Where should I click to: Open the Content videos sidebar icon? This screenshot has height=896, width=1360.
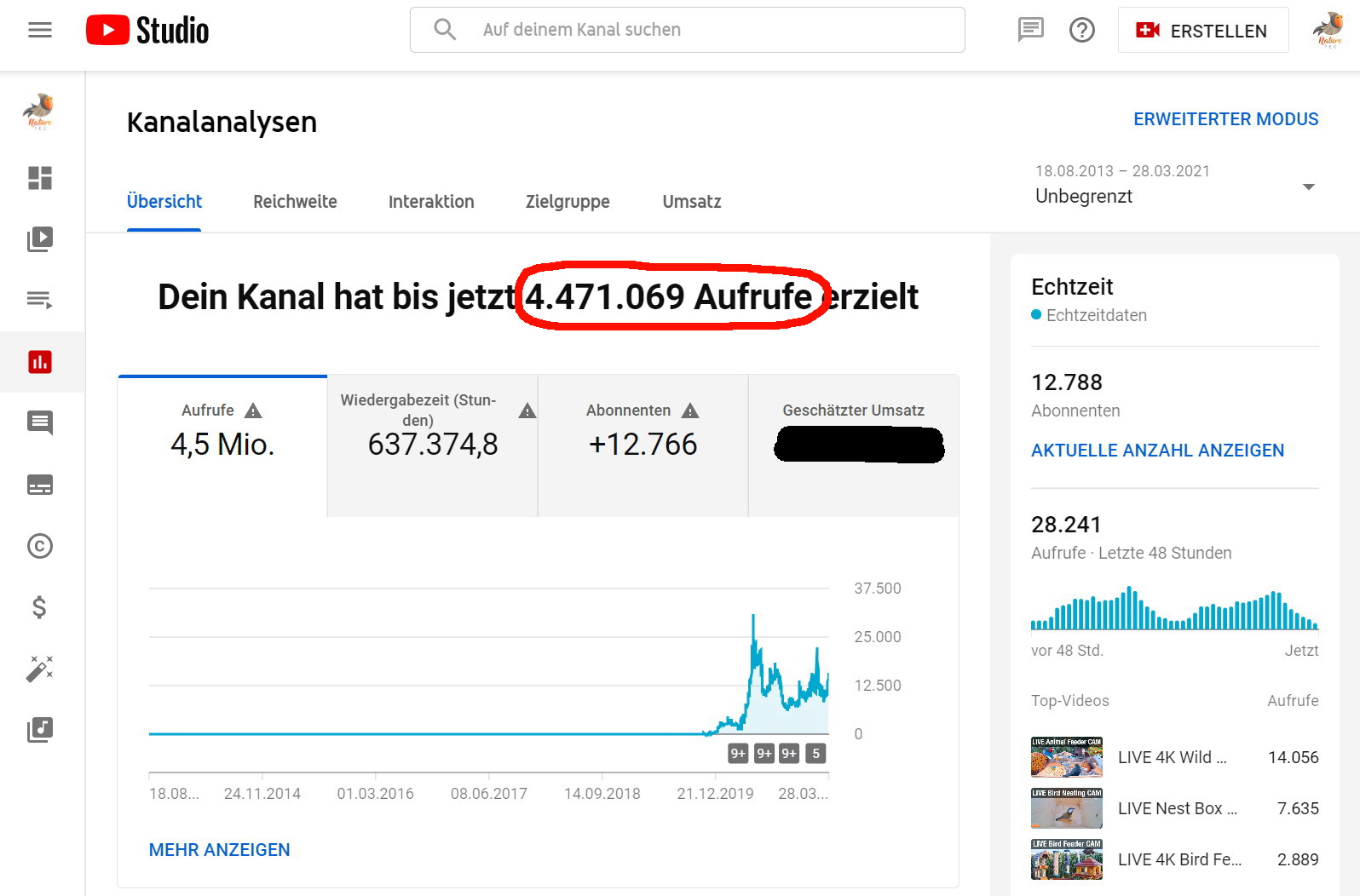point(40,239)
